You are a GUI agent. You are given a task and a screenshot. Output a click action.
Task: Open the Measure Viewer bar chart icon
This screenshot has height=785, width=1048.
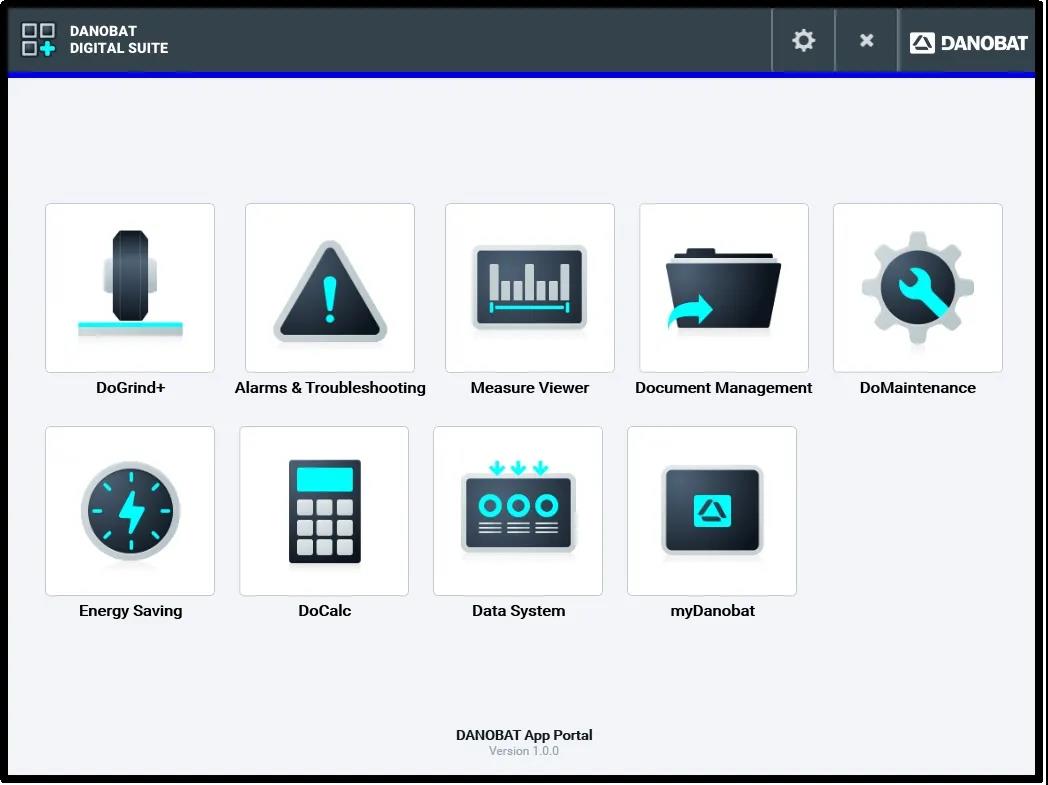pyautogui.click(x=529, y=287)
